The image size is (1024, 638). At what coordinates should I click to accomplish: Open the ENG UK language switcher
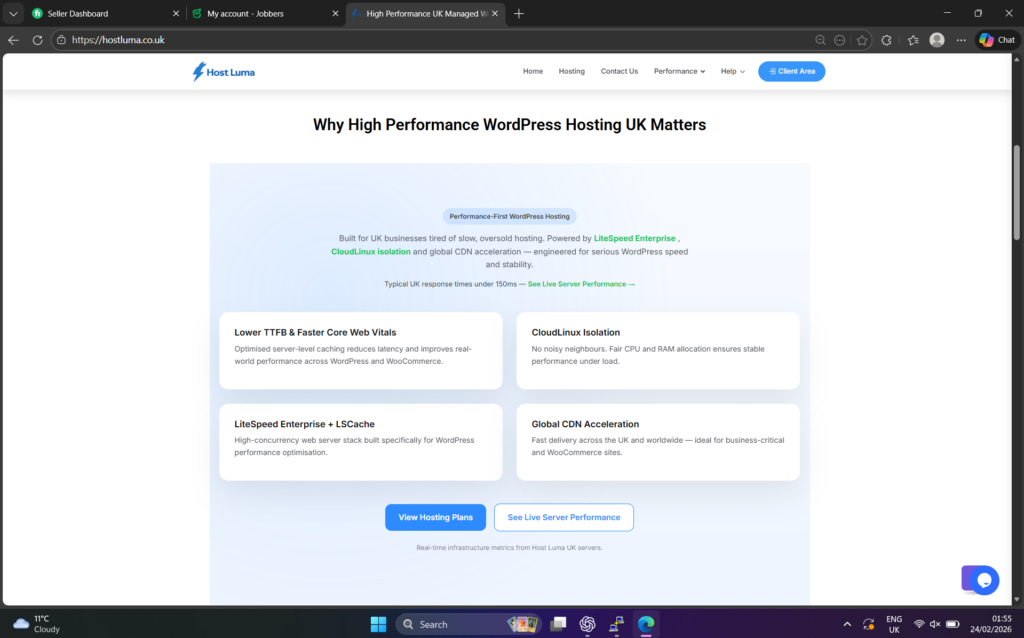tap(894, 624)
